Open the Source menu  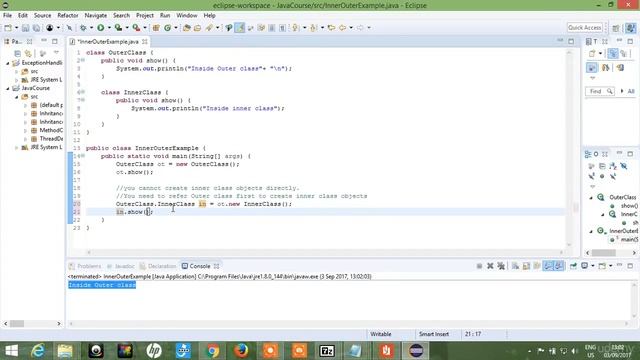[x=42, y=16]
